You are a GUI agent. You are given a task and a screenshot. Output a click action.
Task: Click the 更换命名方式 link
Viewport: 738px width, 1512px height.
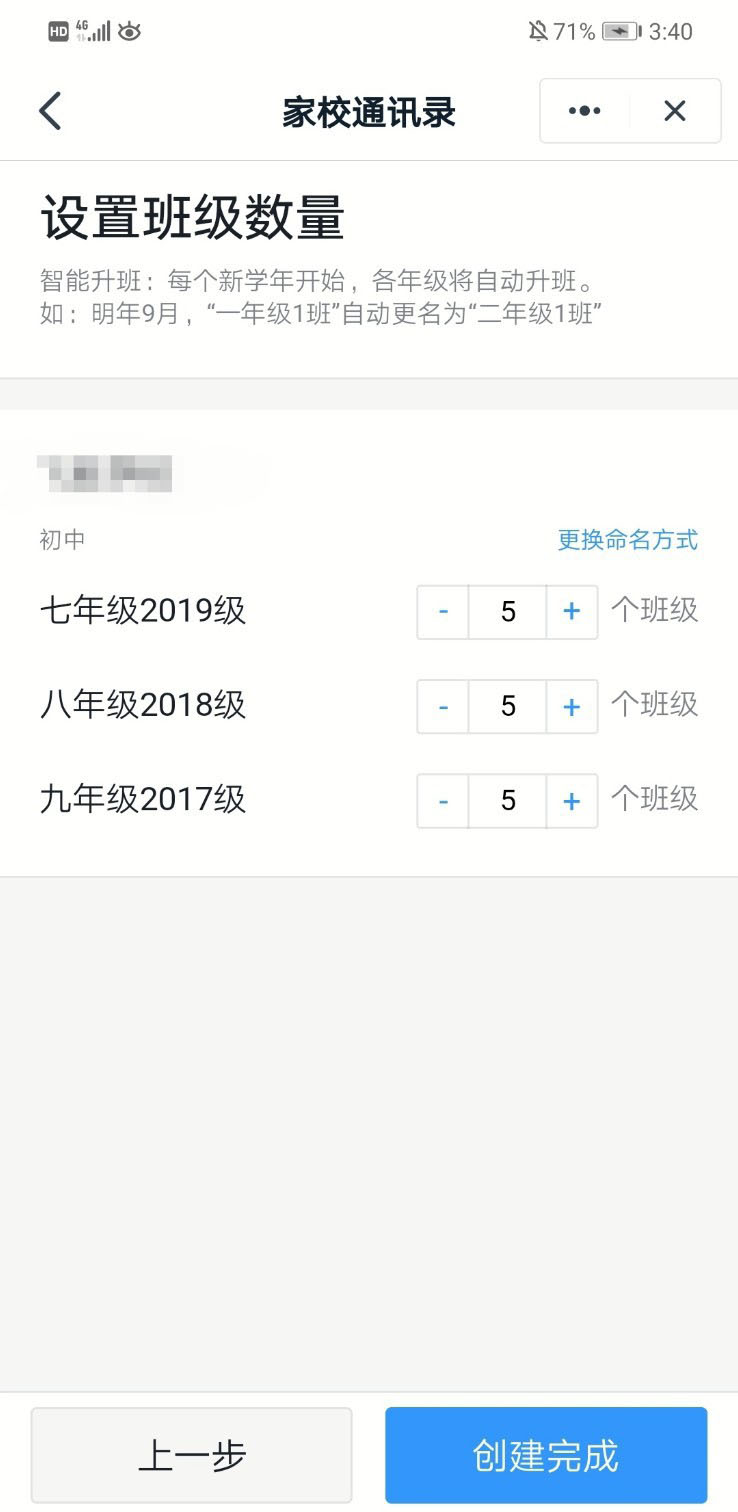coord(627,540)
